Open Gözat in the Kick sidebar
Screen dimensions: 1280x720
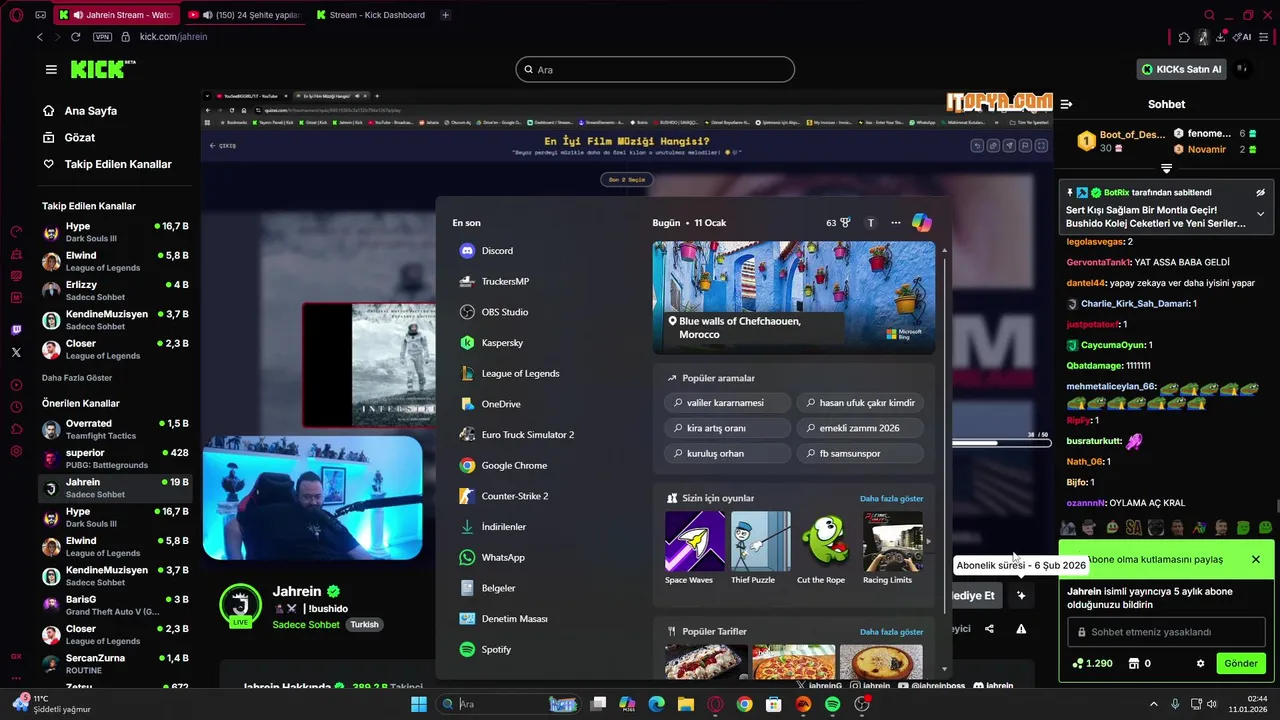tap(80, 137)
